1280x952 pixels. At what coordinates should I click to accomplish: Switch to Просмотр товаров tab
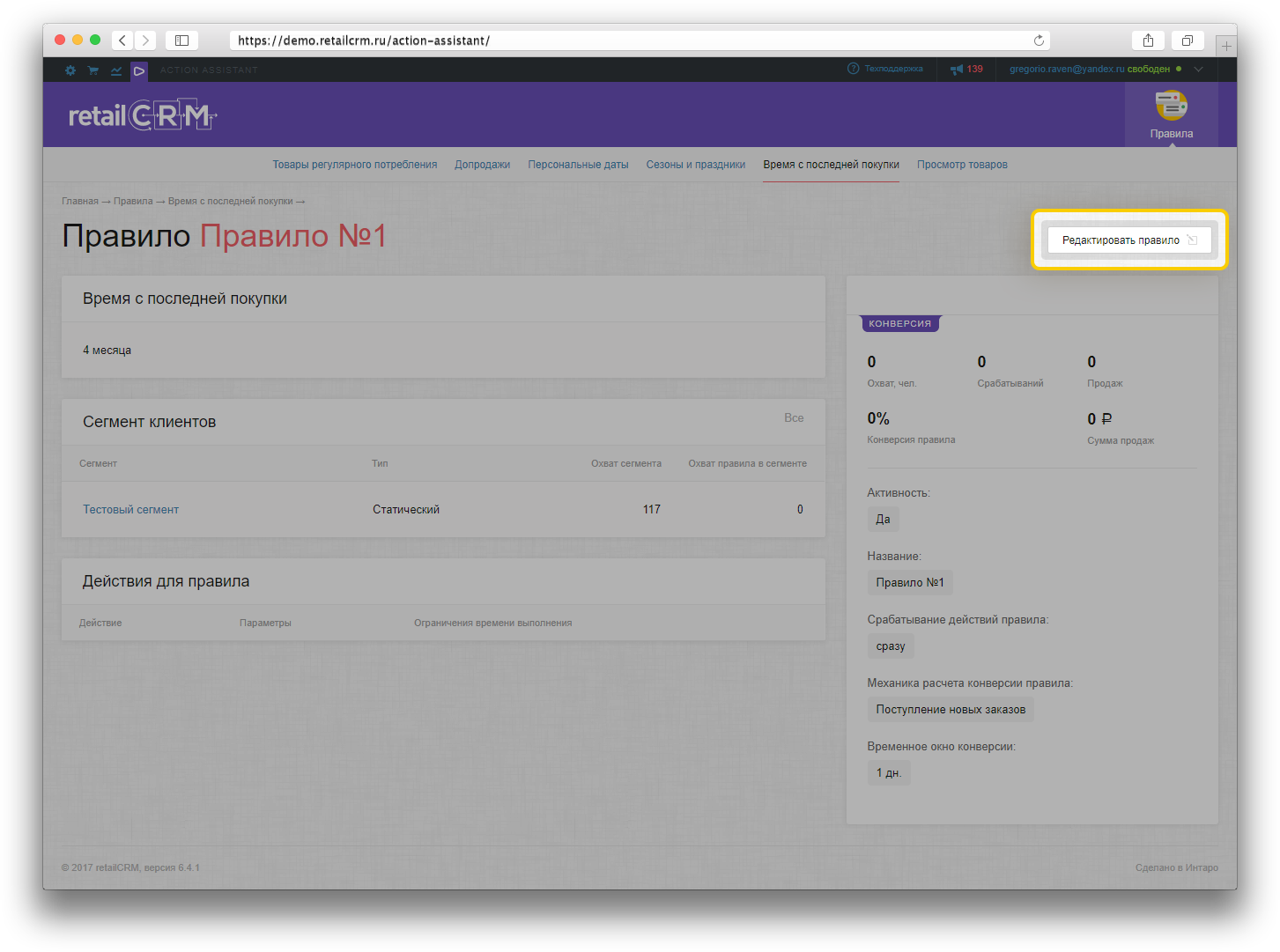point(962,165)
